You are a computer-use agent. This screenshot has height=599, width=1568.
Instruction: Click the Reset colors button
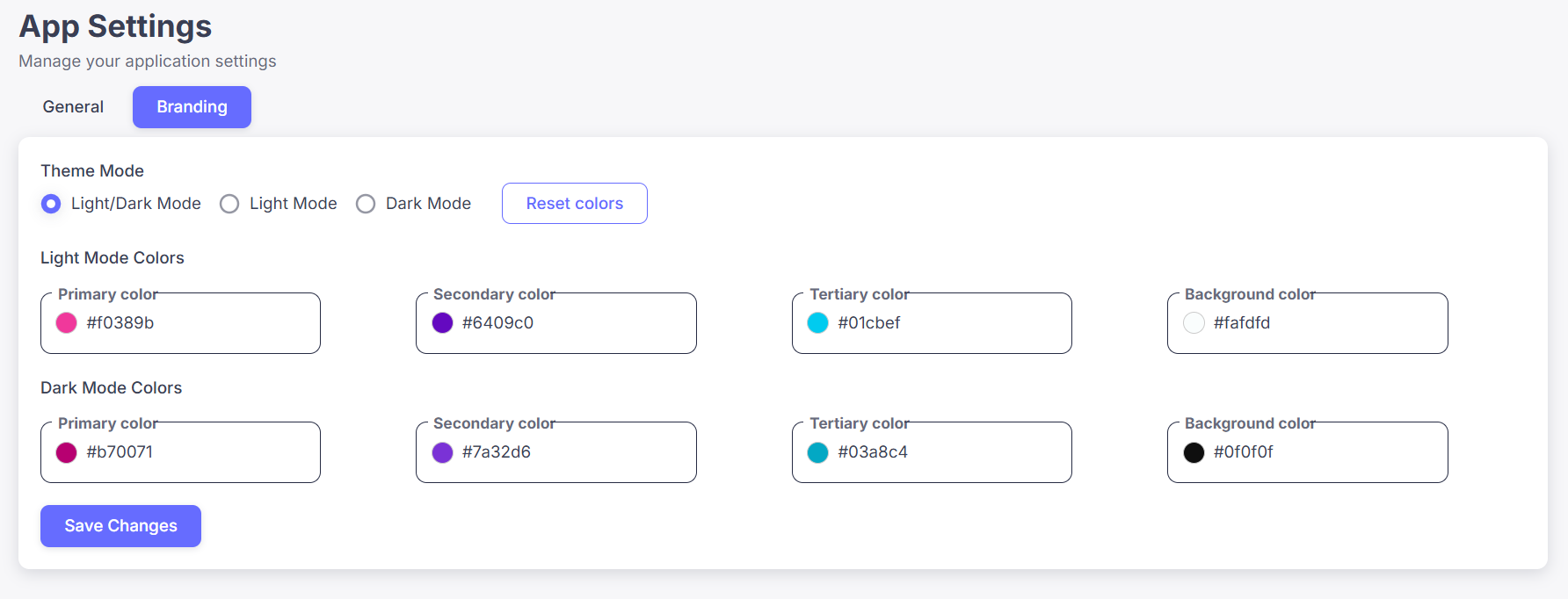tap(575, 204)
